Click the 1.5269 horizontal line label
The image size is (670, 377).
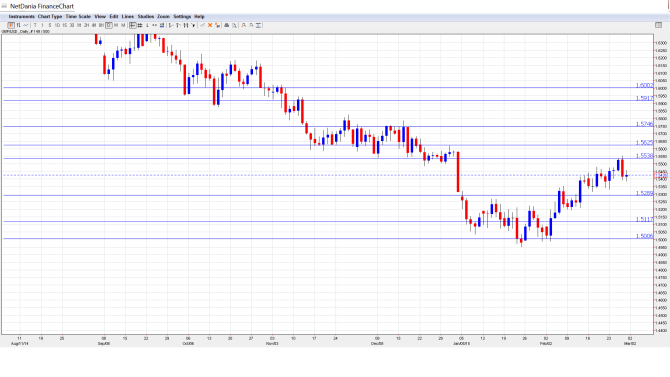644,193
